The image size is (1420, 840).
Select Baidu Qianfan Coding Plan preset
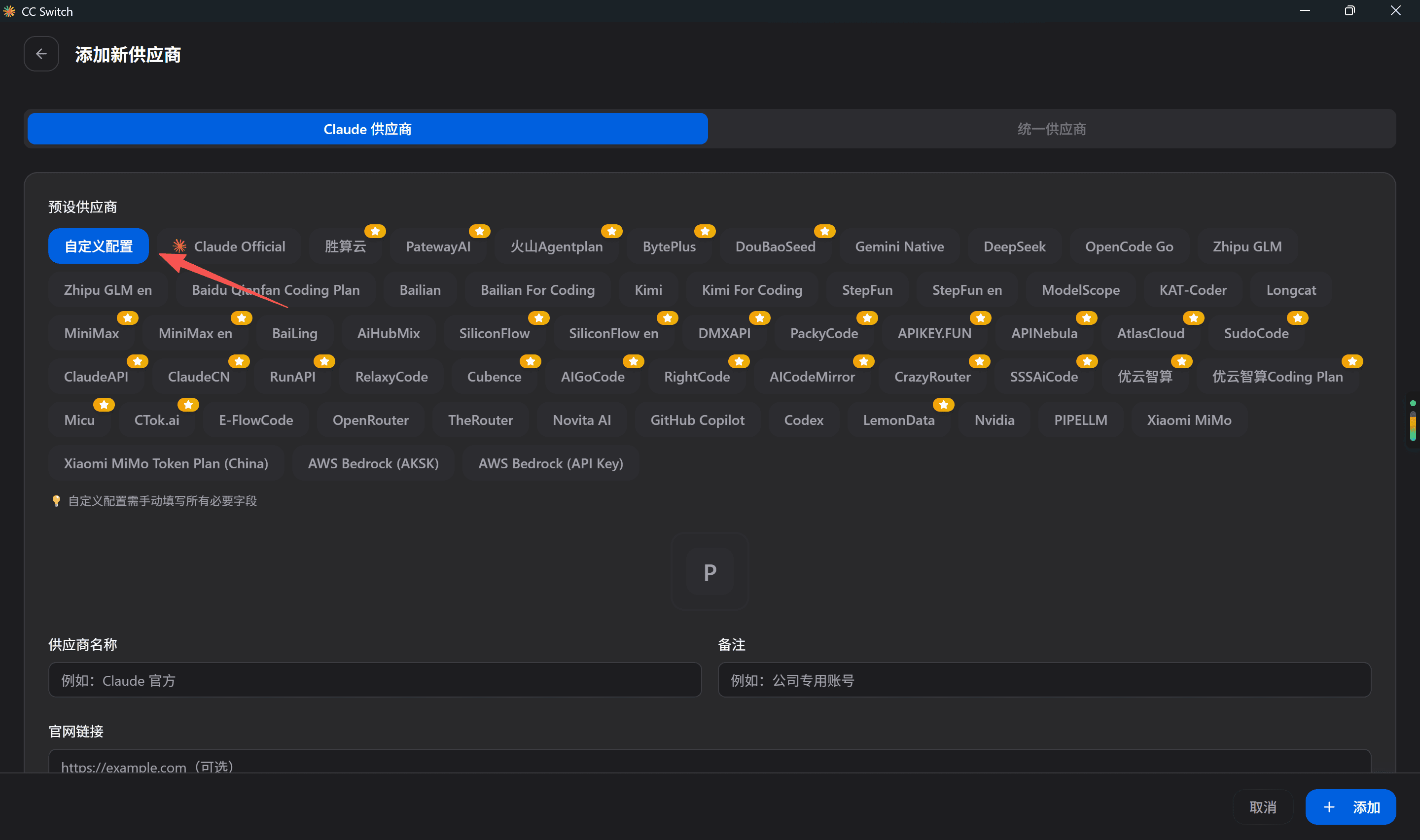point(276,290)
